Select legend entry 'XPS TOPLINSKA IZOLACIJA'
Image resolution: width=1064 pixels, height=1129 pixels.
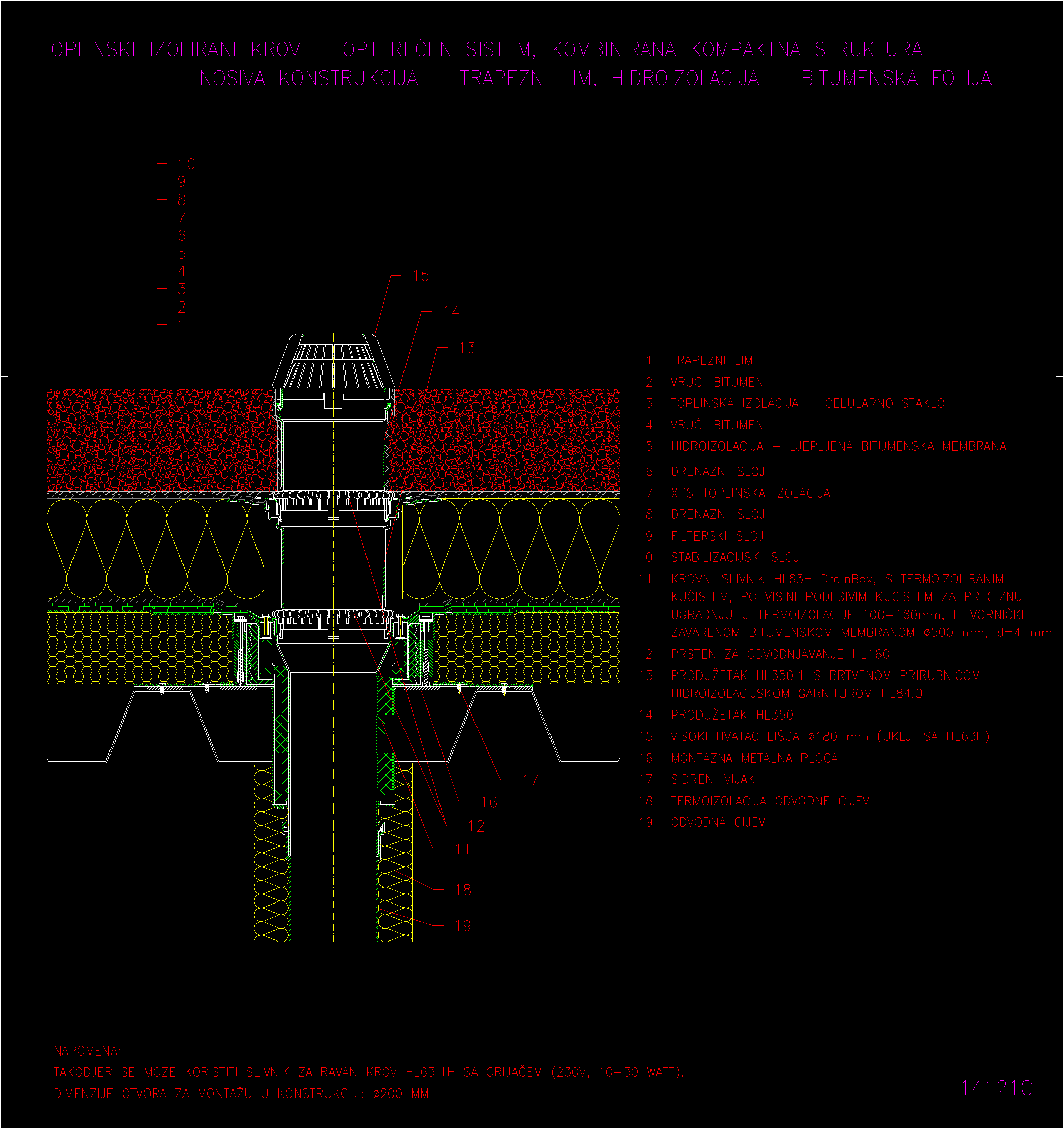click(x=750, y=493)
